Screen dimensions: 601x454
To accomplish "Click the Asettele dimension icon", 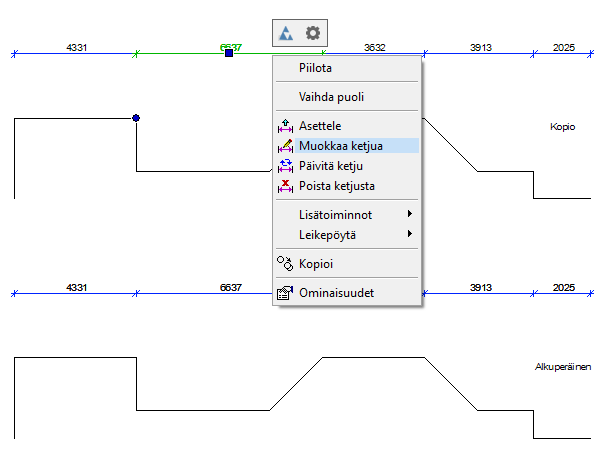I will 283,126.
